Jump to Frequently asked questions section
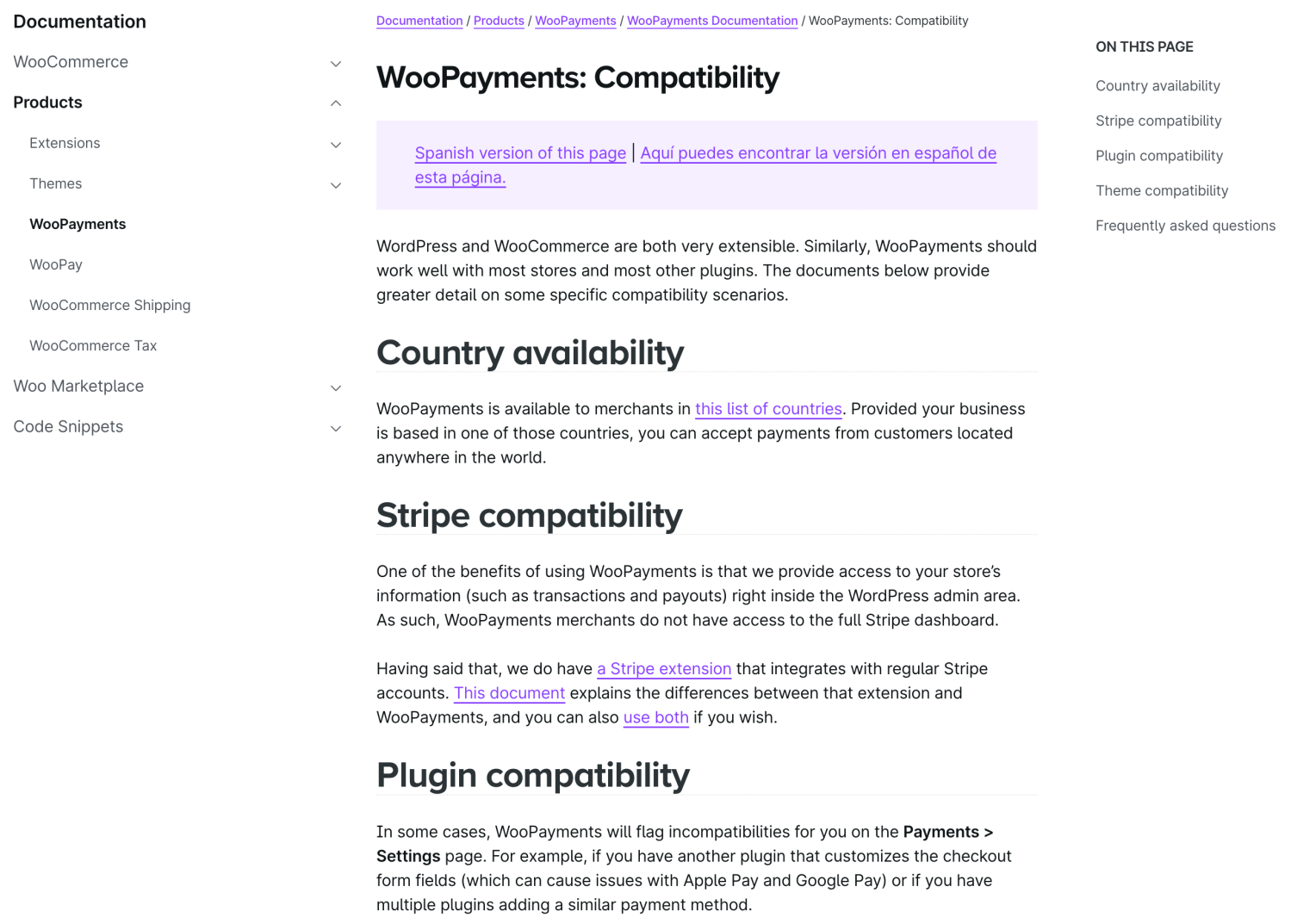The width and height of the screenshot is (1291, 924). [1185, 226]
